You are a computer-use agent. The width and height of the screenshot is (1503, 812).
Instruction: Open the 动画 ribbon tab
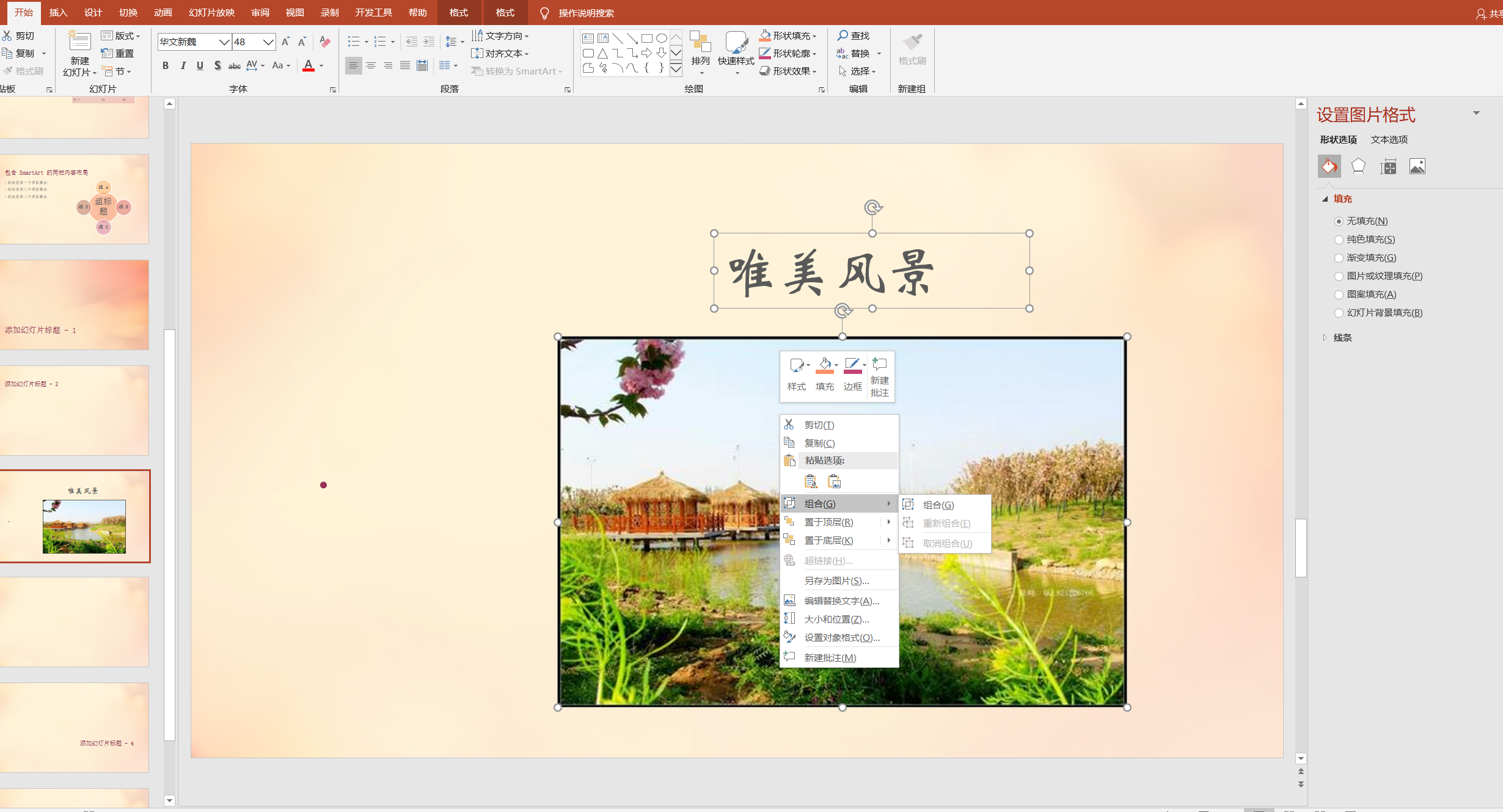[x=163, y=12]
